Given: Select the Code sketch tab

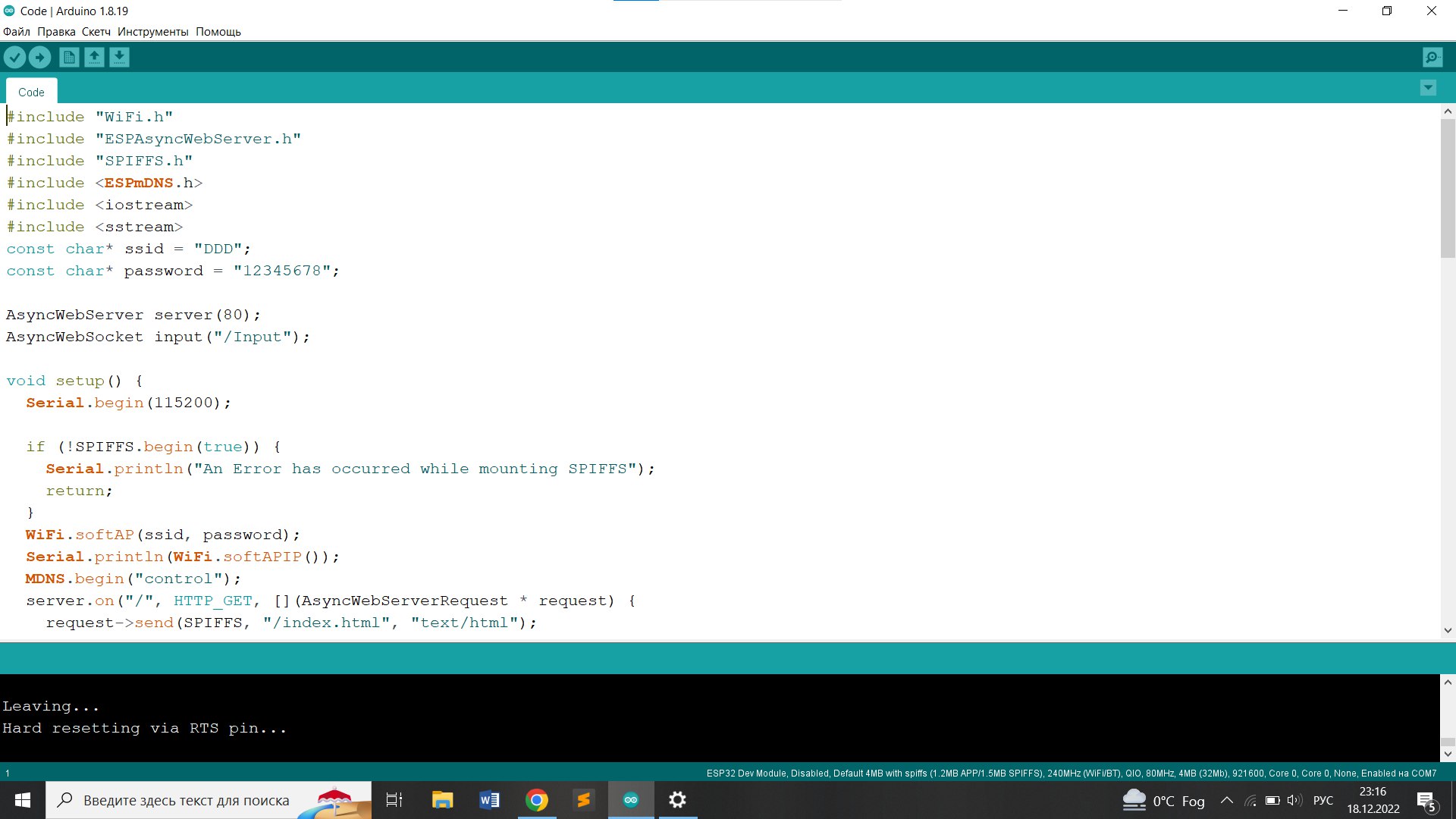Looking at the screenshot, I should pos(31,92).
